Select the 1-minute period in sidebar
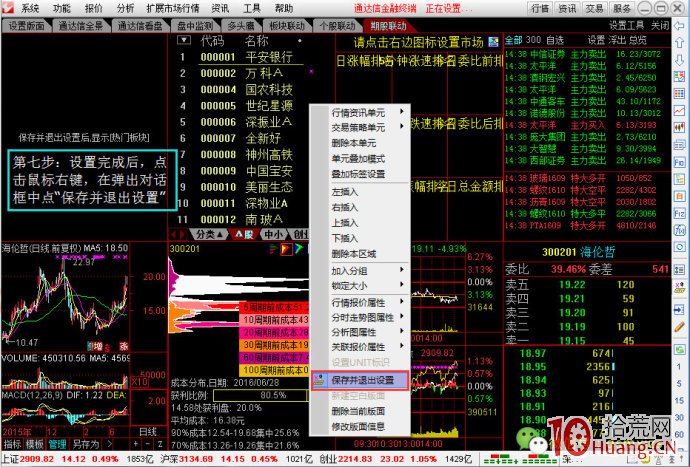 coord(679,367)
